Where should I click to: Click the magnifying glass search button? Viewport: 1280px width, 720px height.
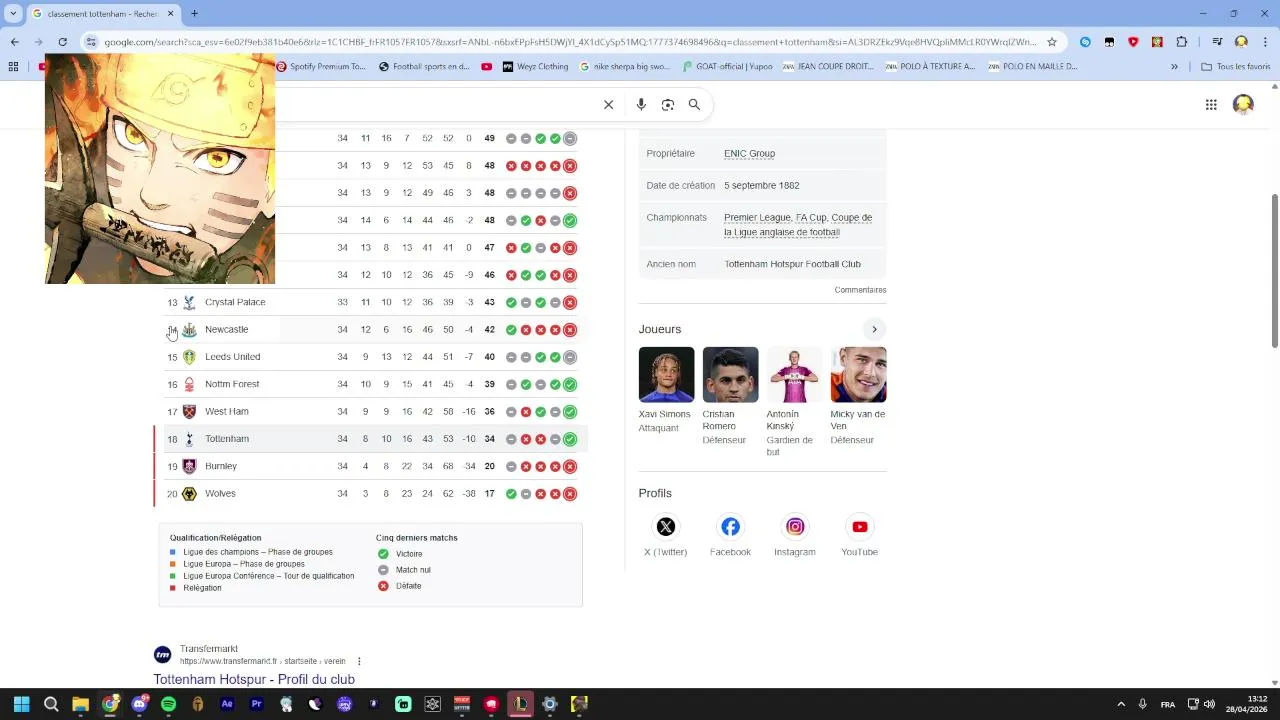[x=694, y=104]
